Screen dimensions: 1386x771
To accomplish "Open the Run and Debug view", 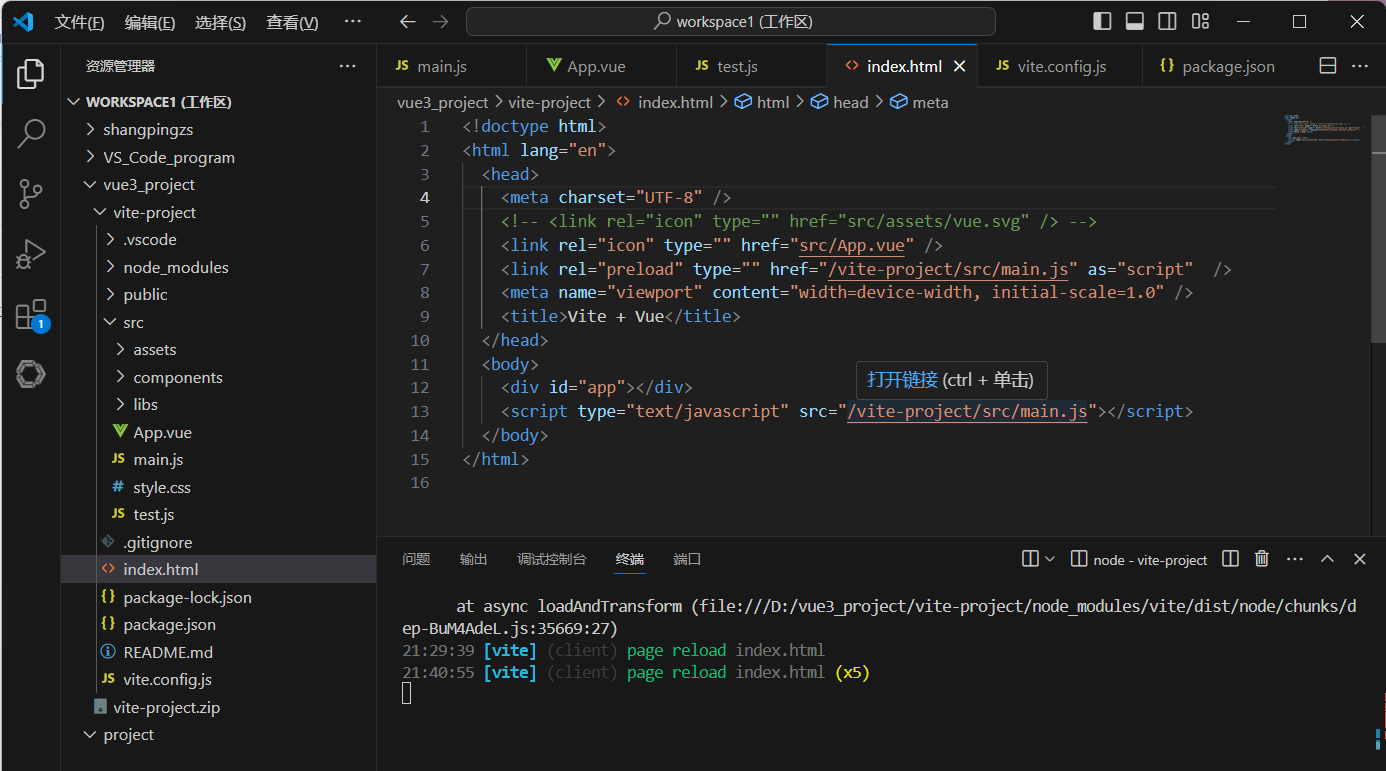I will pyautogui.click(x=31, y=254).
